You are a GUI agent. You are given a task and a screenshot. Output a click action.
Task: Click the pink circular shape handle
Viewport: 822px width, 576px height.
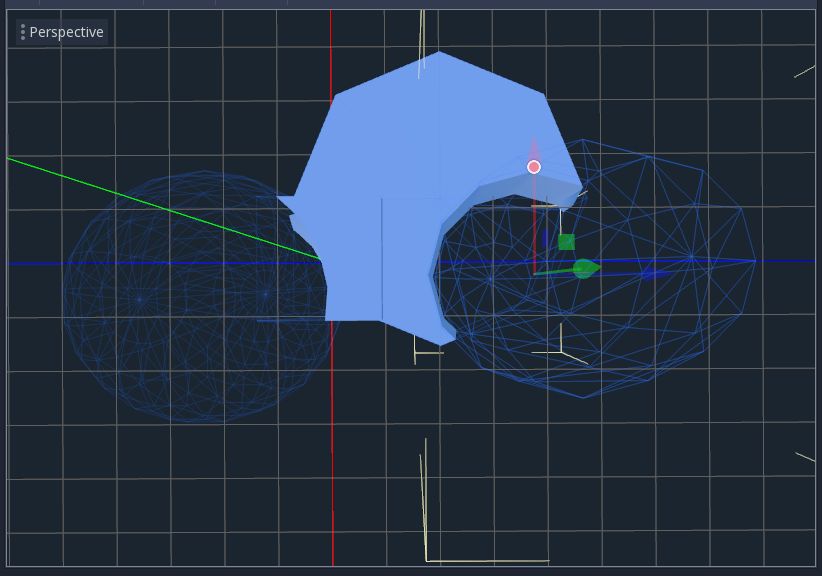click(x=534, y=167)
